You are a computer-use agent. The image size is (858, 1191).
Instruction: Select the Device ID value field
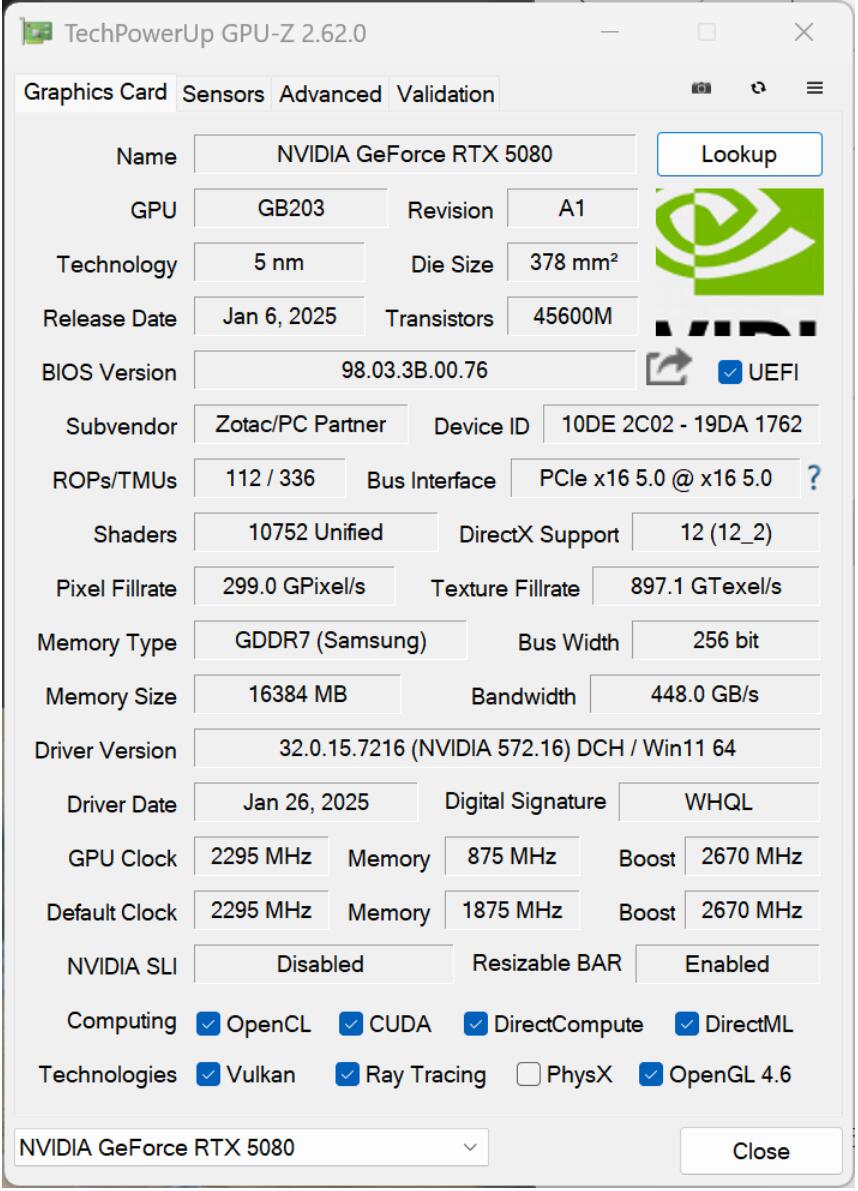pyautogui.click(x=681, y=424)
